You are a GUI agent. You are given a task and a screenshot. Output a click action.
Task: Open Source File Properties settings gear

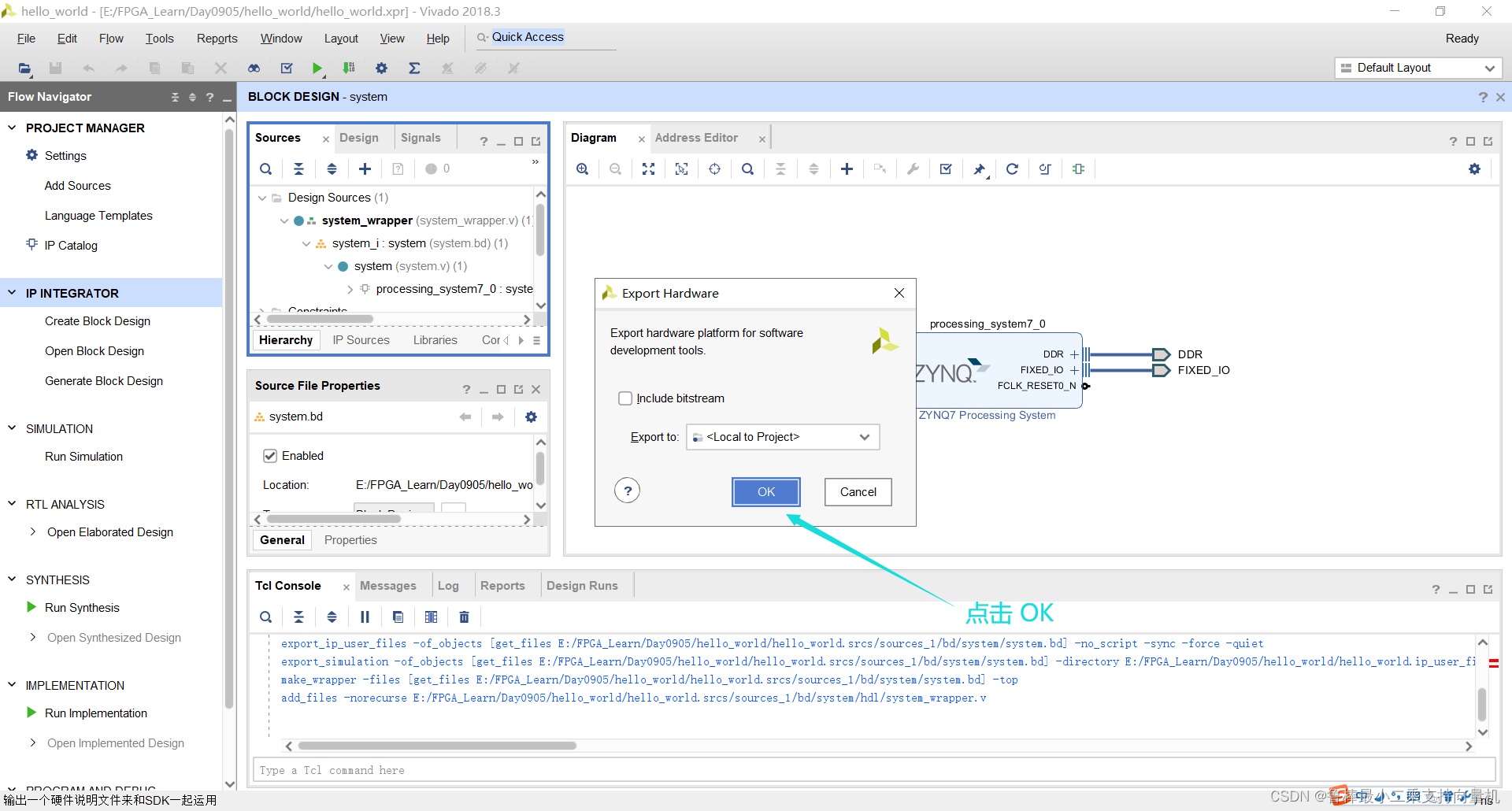pos(531,417)
